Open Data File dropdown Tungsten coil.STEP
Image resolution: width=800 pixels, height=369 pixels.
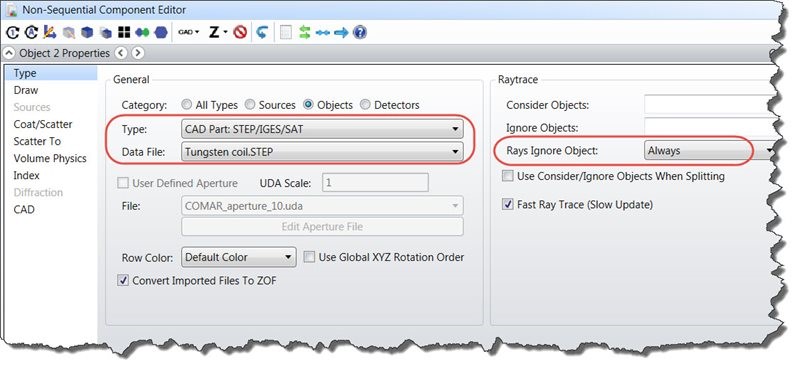coord(322,152)
